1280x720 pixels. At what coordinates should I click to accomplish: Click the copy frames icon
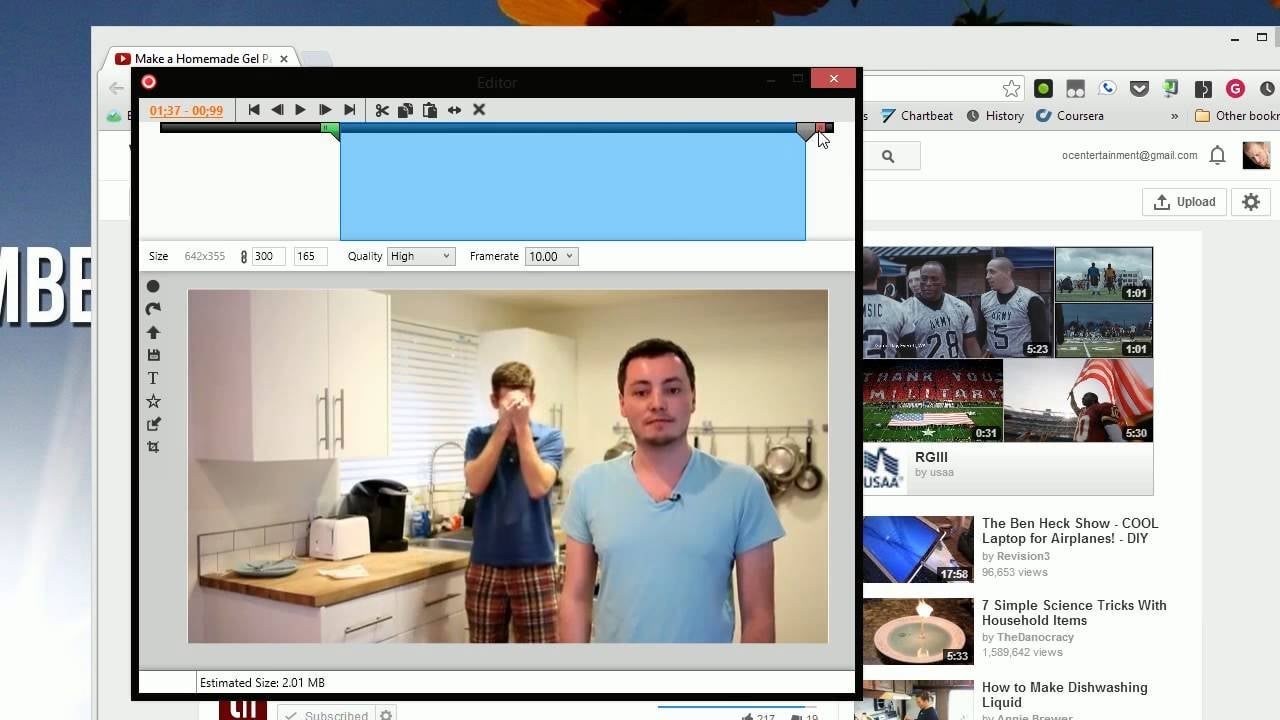click(x=405, y=110)
